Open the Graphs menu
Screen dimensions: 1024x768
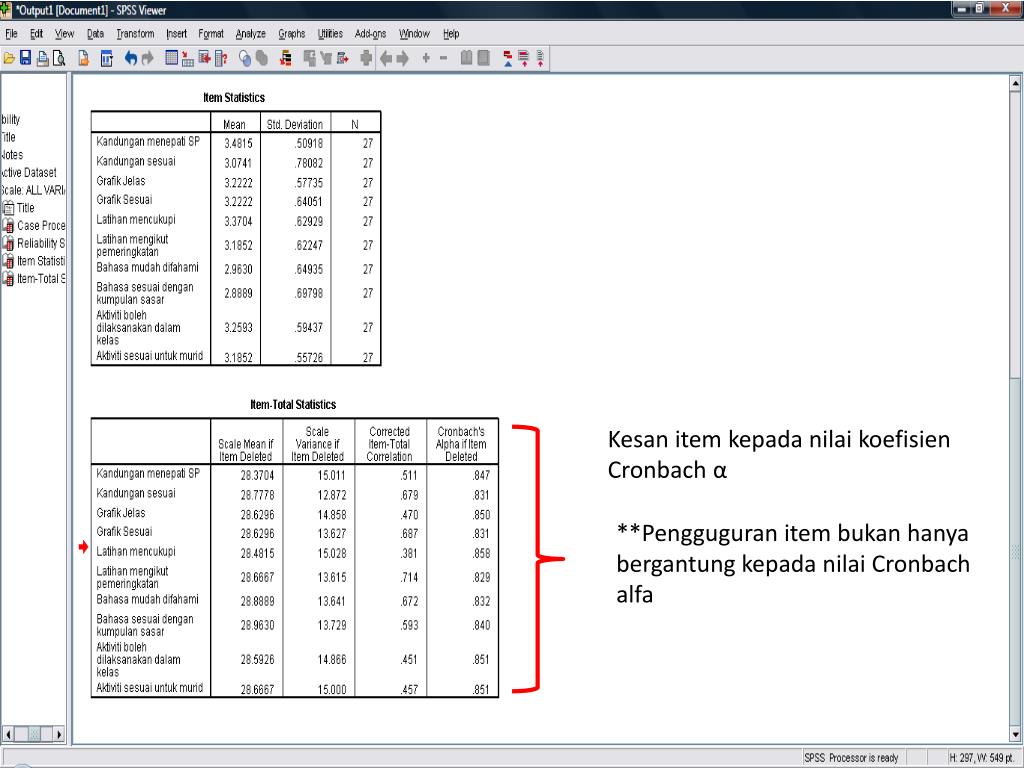291,33
